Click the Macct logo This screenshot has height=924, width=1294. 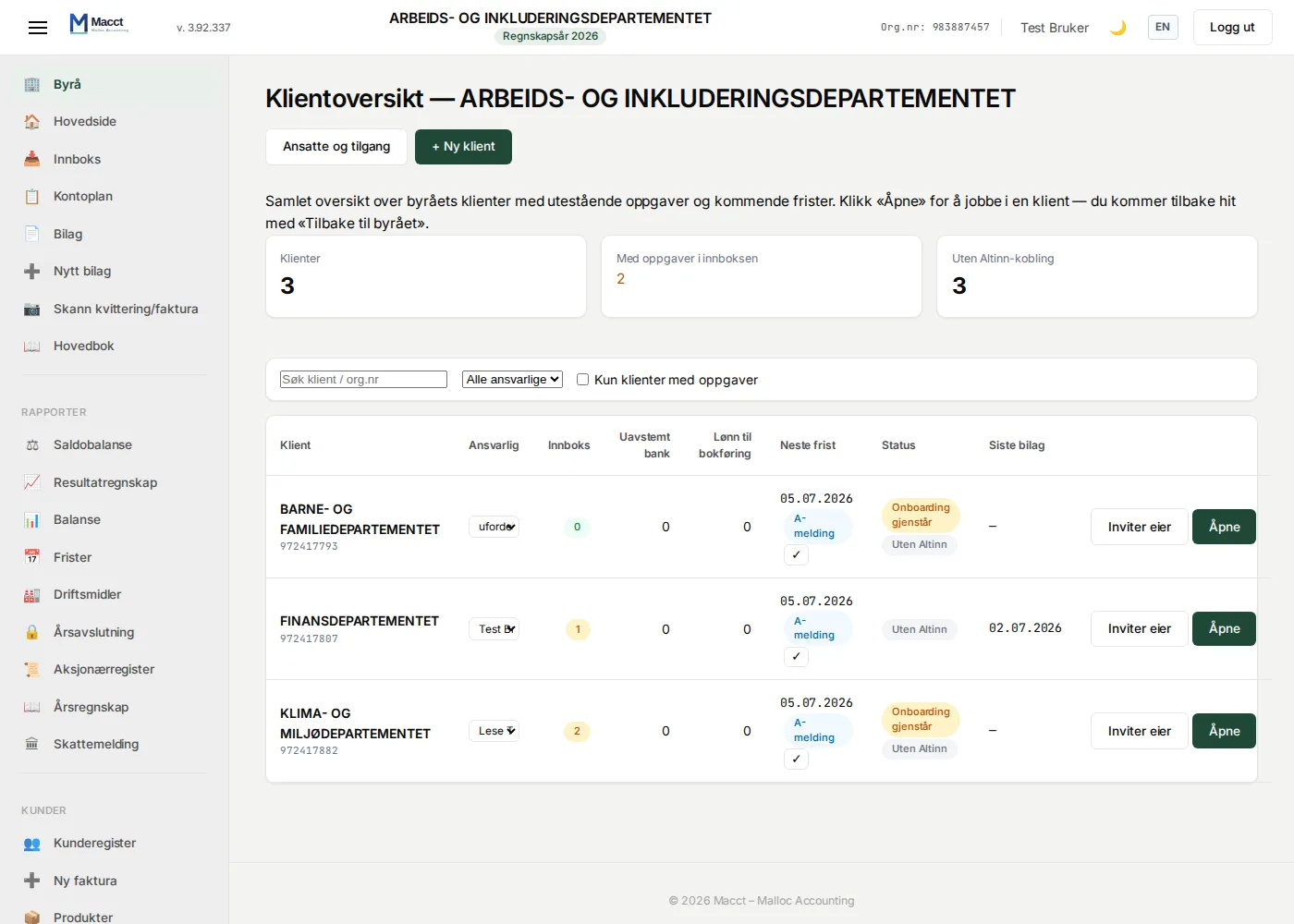(x=99, y=23)
